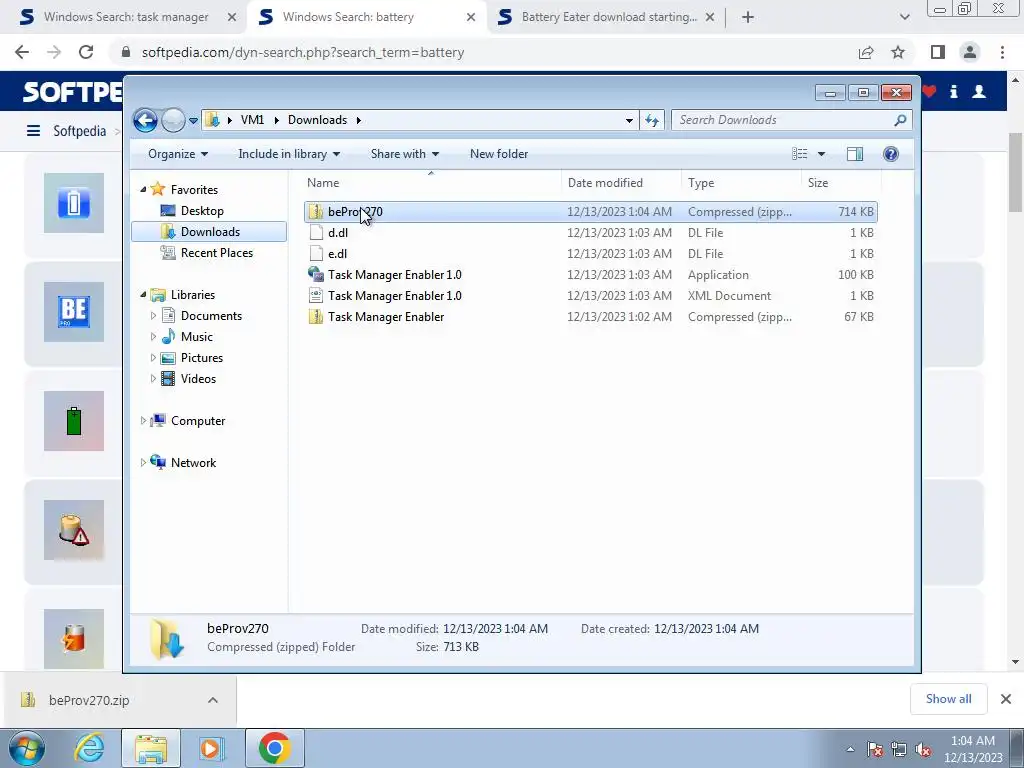Switch to the Battery Eater download tab
Image resolution: width=1024 pixels, height=768 pixels.
click(609, 17)
